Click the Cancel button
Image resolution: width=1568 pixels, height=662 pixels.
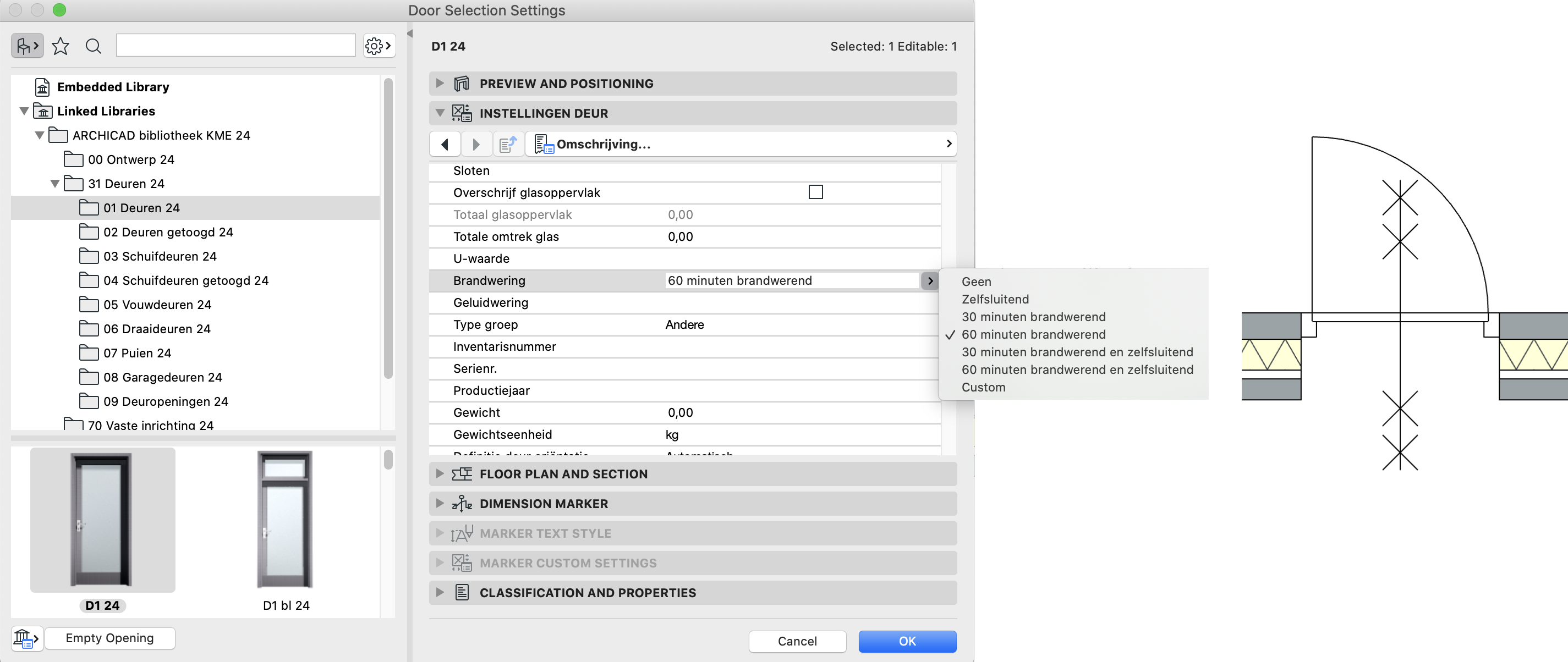tap(797, 641)
